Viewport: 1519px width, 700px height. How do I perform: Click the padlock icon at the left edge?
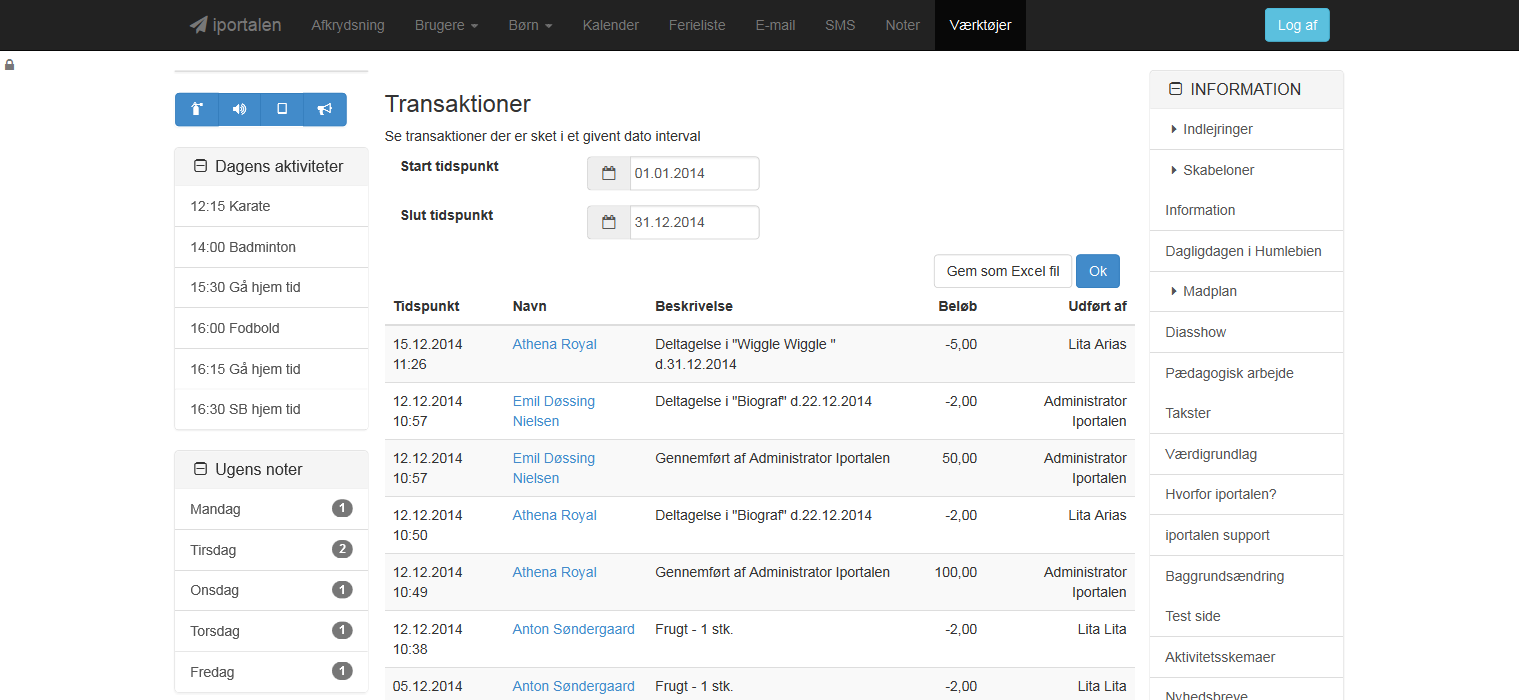click(9, 65)
